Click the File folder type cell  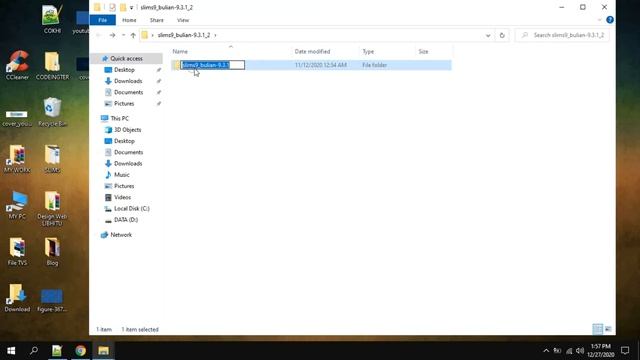[374, 65]
